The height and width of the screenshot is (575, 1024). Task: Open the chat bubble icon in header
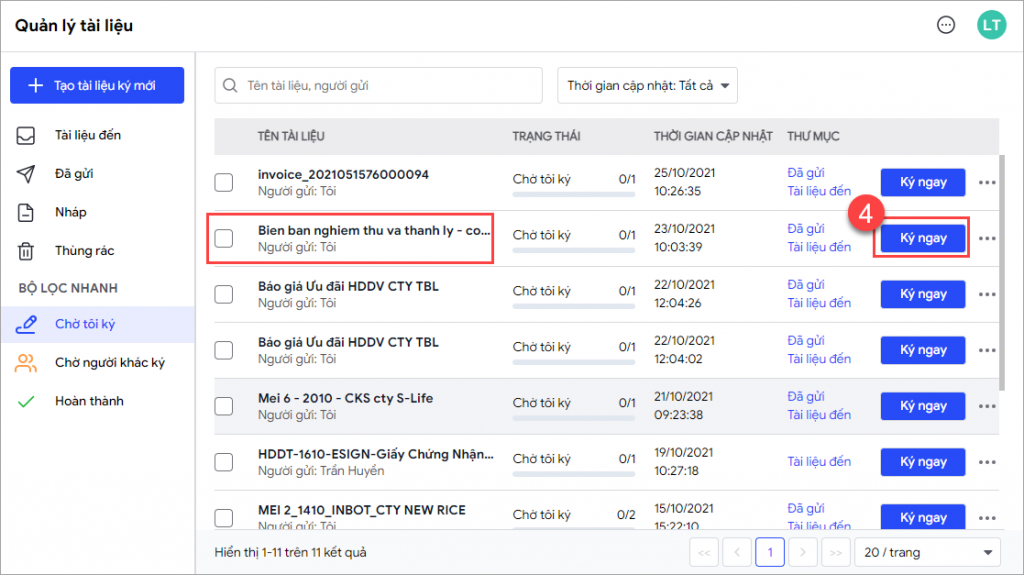coord(946,26)
